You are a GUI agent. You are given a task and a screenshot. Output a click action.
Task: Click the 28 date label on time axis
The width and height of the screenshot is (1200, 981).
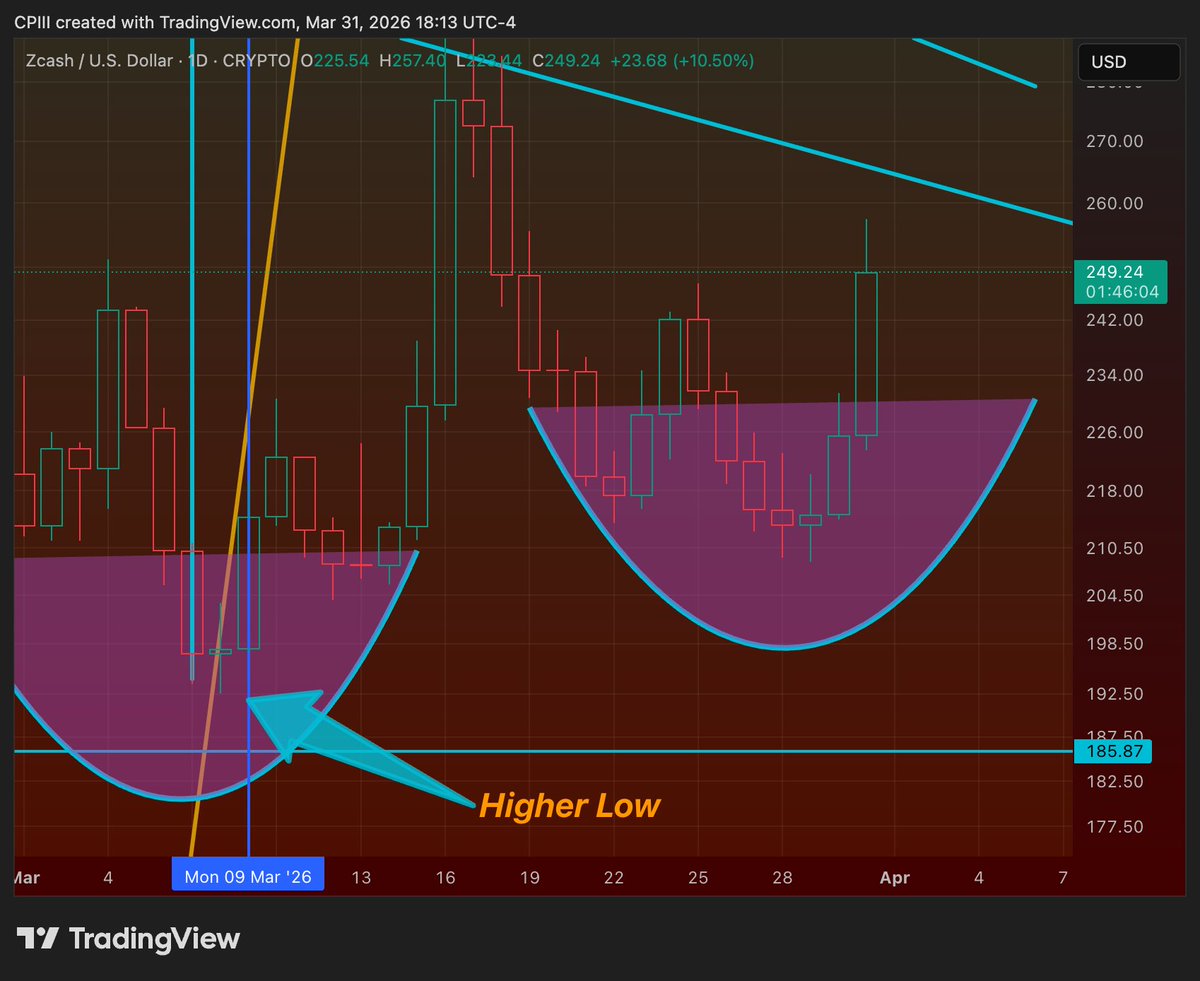[782, 878]
